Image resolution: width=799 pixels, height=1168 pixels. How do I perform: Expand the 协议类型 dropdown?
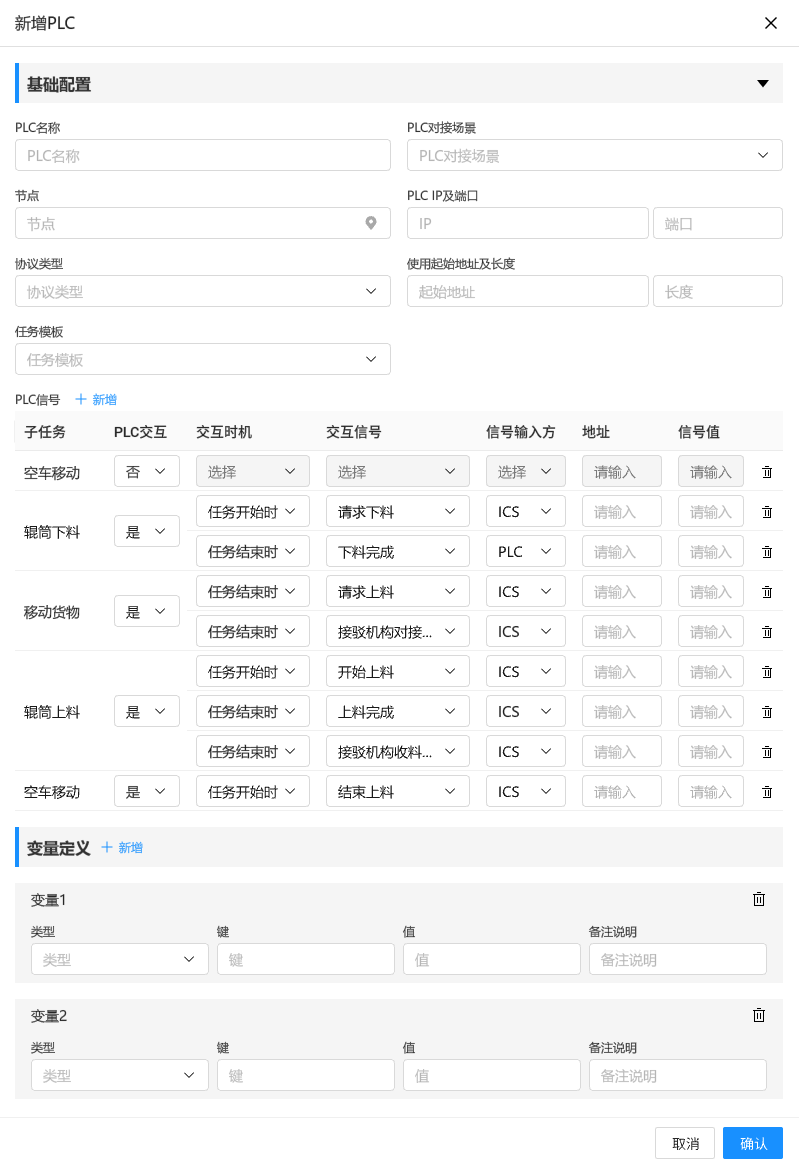point(202,291)
